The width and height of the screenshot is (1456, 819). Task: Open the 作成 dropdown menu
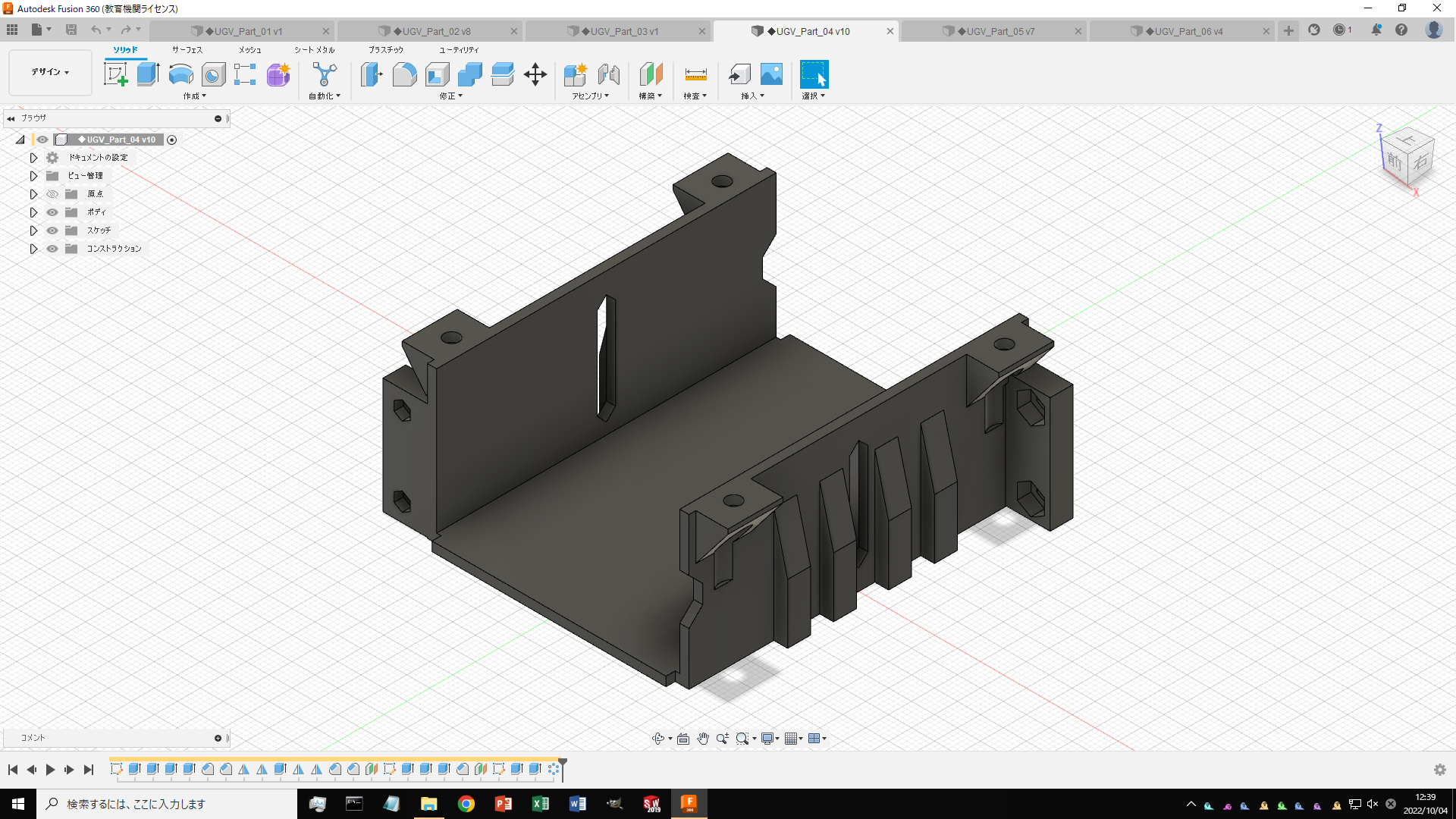pyautogui.click(x=193, y=96)
